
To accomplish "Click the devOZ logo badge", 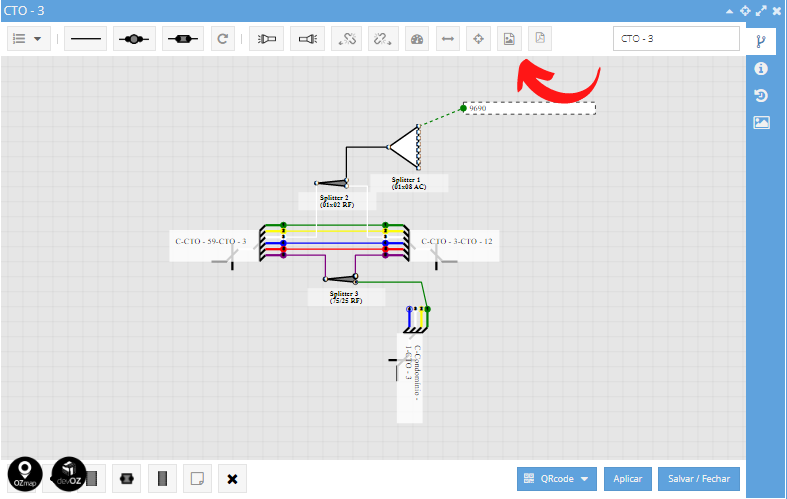I will [x=69, y=474].
